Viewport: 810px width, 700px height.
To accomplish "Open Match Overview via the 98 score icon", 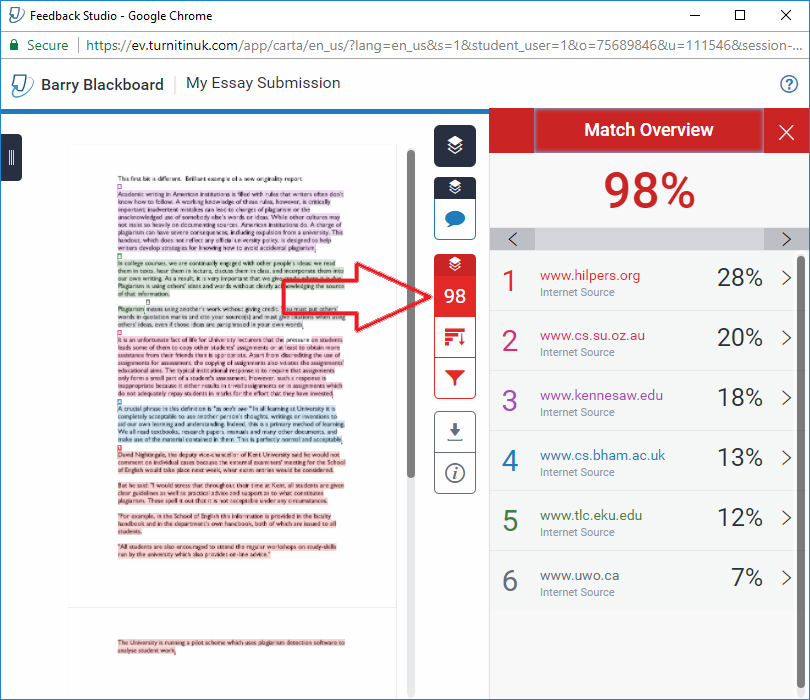I will pyautogui.click(x=455, y=295).
